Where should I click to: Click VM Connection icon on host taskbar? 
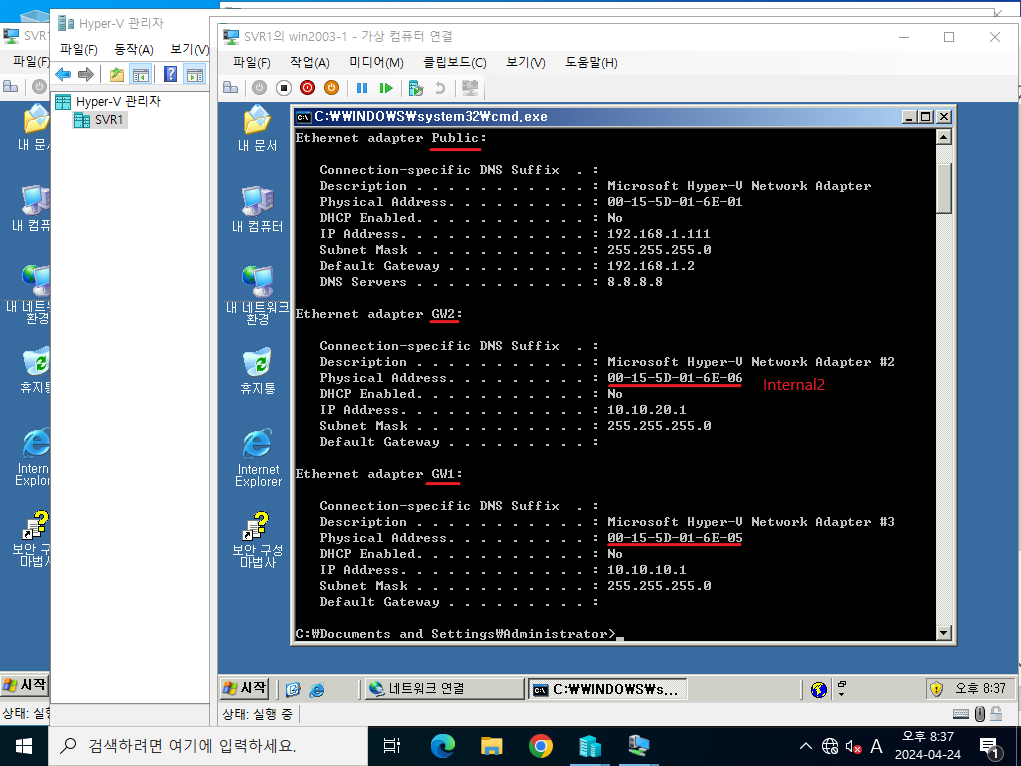click(639, 746)
